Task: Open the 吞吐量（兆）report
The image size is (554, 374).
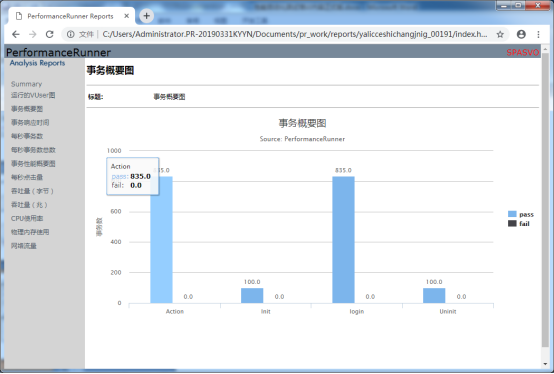Action: (x=29, y=205)
